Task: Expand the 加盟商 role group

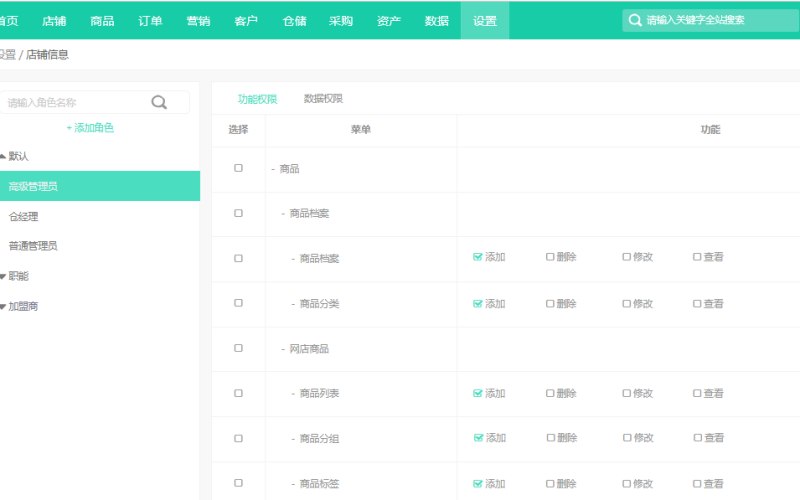Action: pyautogui.click(x=3, y=307)
